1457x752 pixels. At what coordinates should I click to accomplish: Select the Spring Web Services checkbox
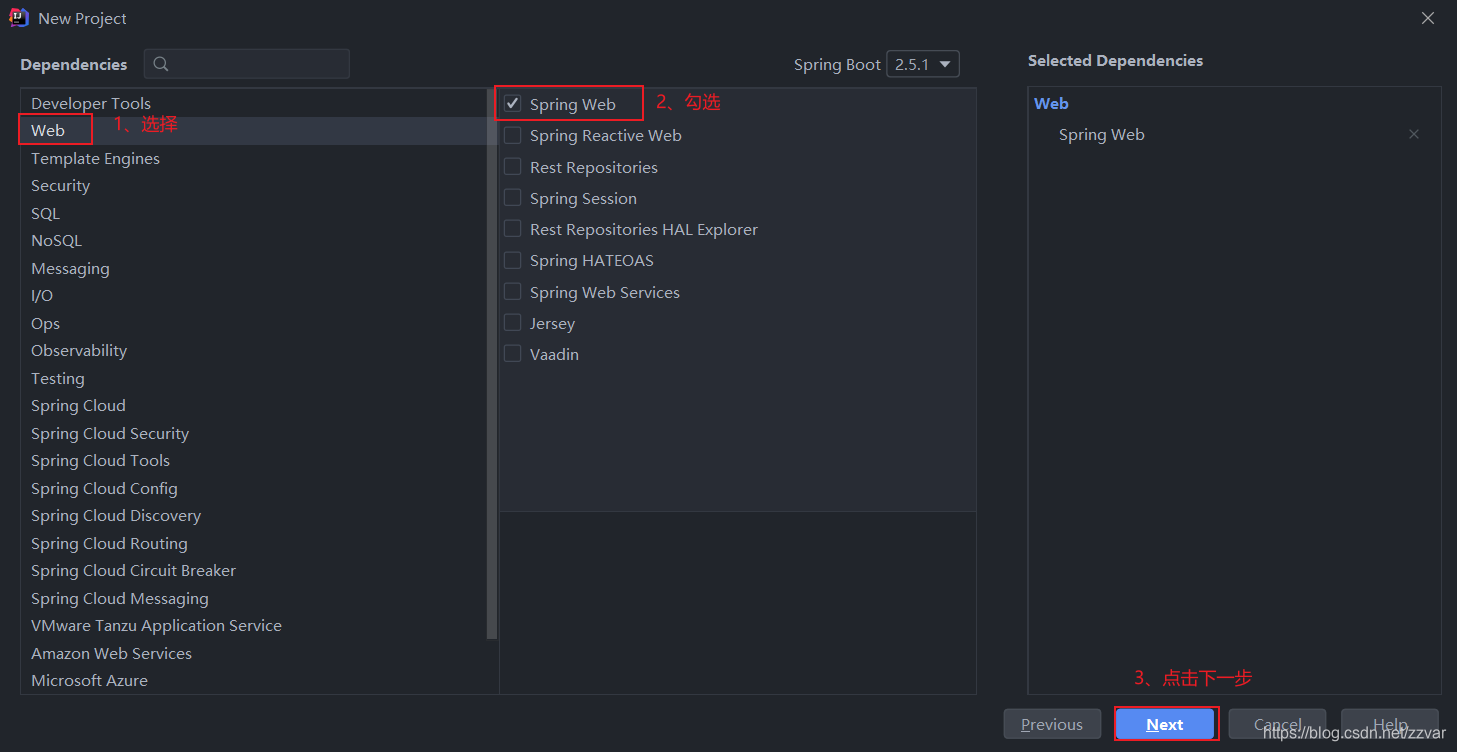pos(513,292)
